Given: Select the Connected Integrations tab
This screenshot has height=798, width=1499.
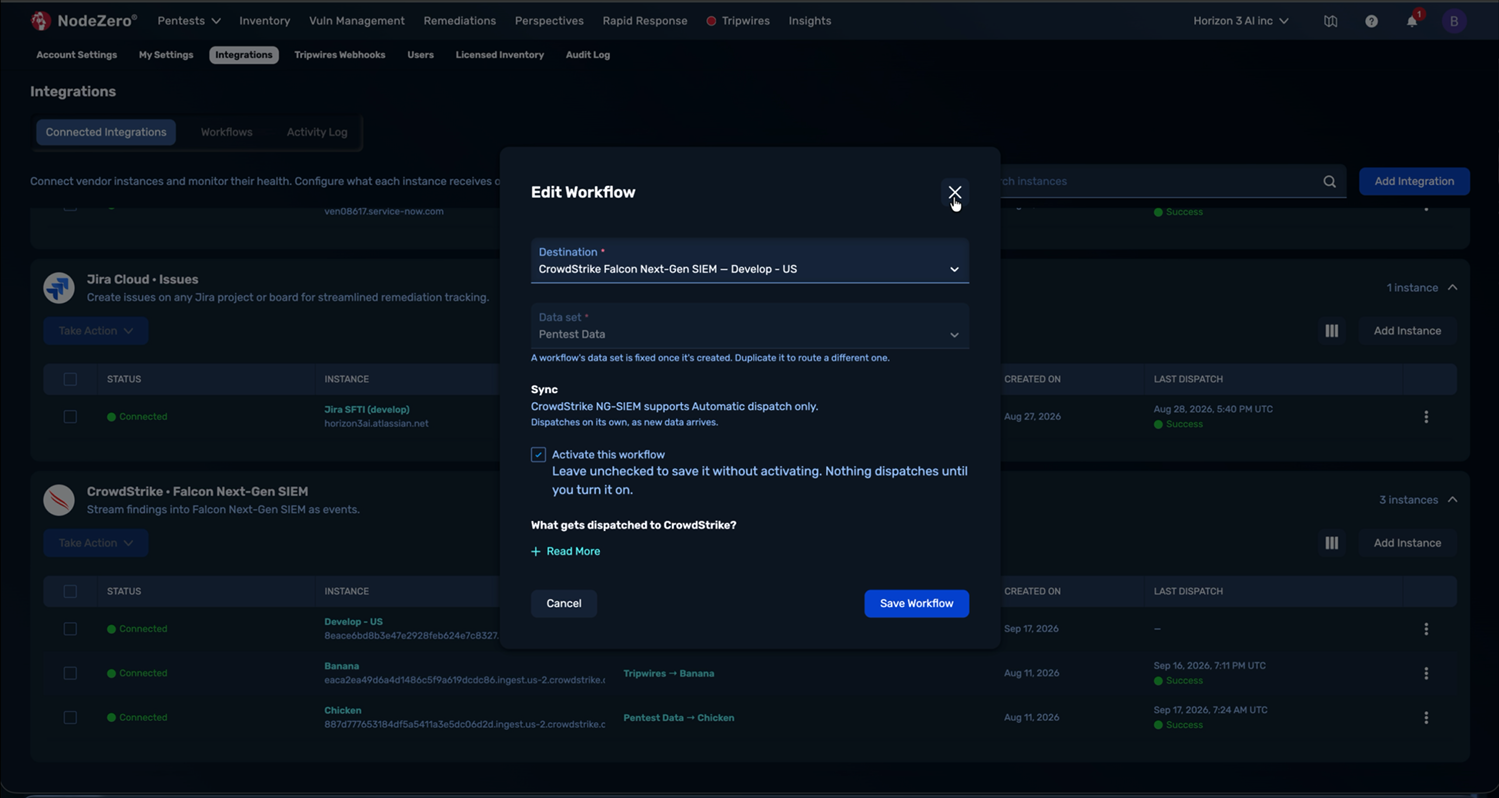Looking at the screenshot, I should [106, 132].
